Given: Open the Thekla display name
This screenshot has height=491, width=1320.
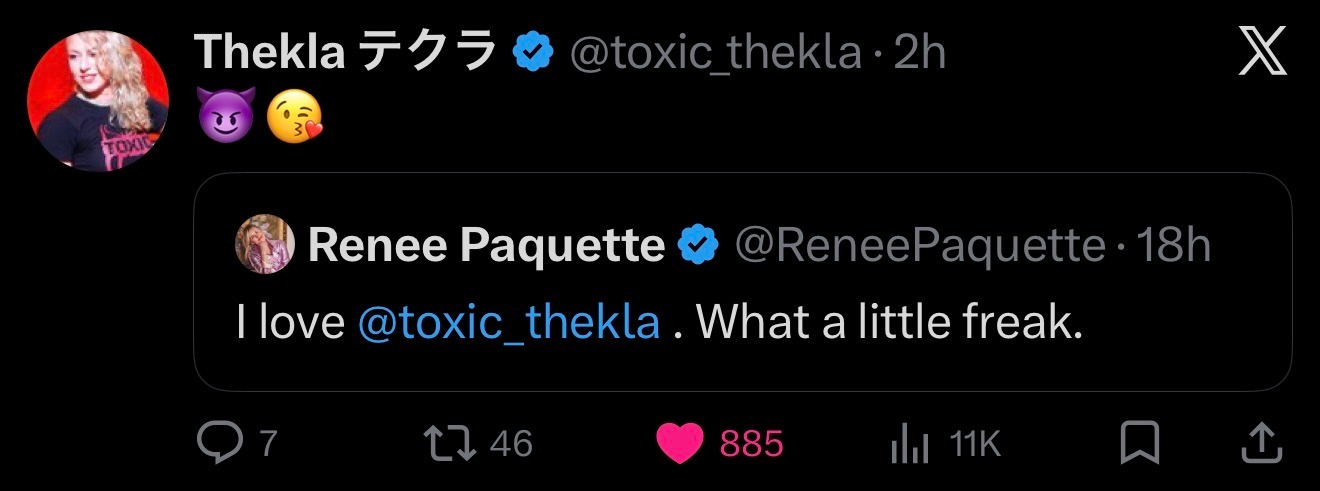Looking at the screenshot, I should pos(346,53).
